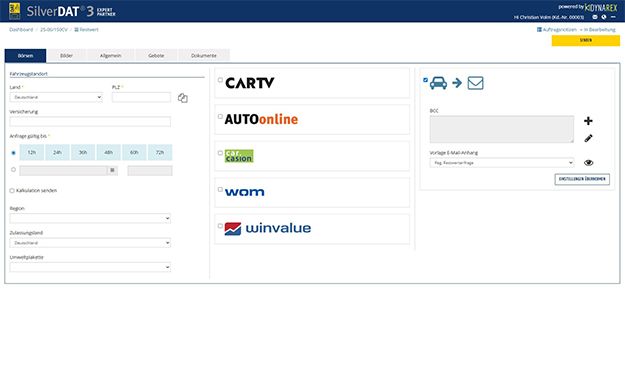This screenshot has width=625, height=378.
Task: Click the Dynarex logo in header
Action: pyautogui.click(x=601, y=8)
